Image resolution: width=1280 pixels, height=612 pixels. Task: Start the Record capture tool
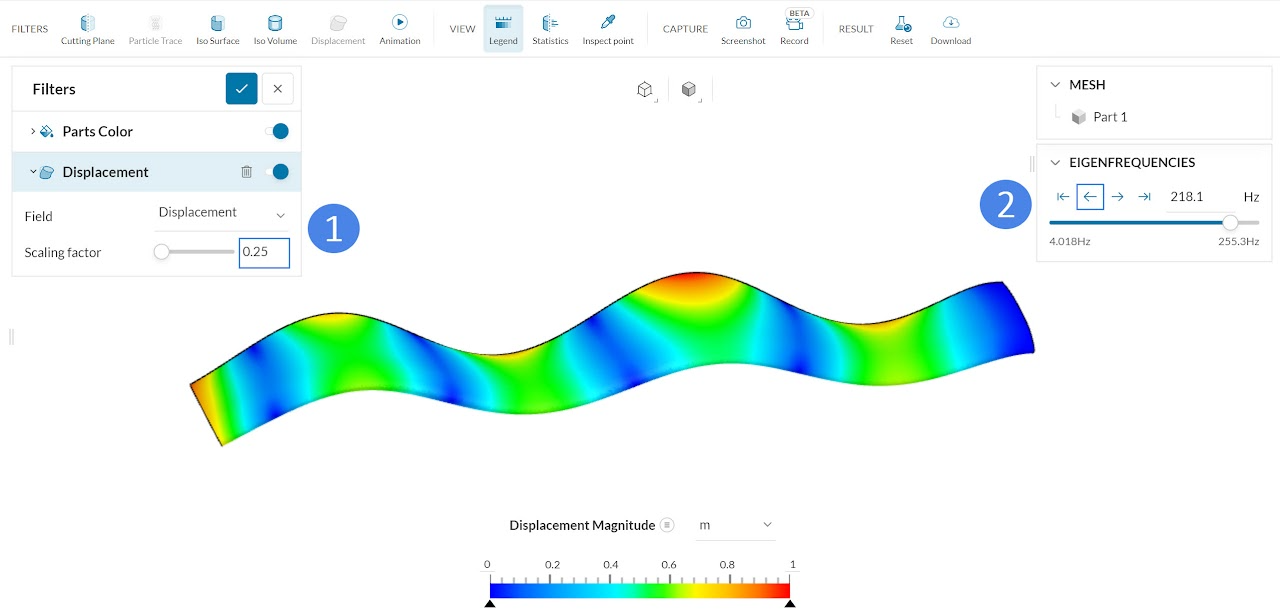(794, 29)
